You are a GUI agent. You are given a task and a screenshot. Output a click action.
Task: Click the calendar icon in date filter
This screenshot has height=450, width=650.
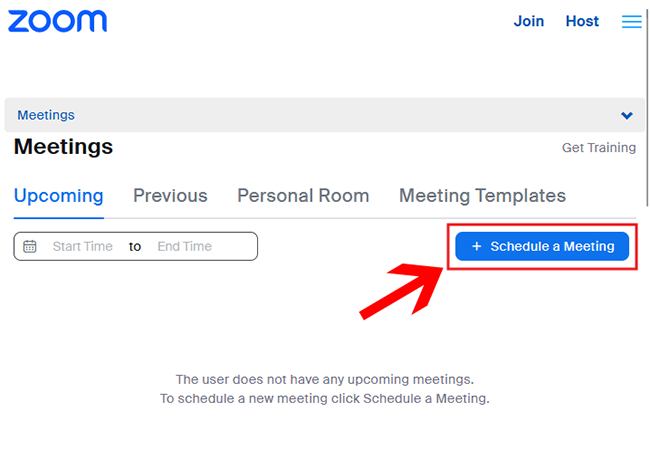(x=30, y=246)
